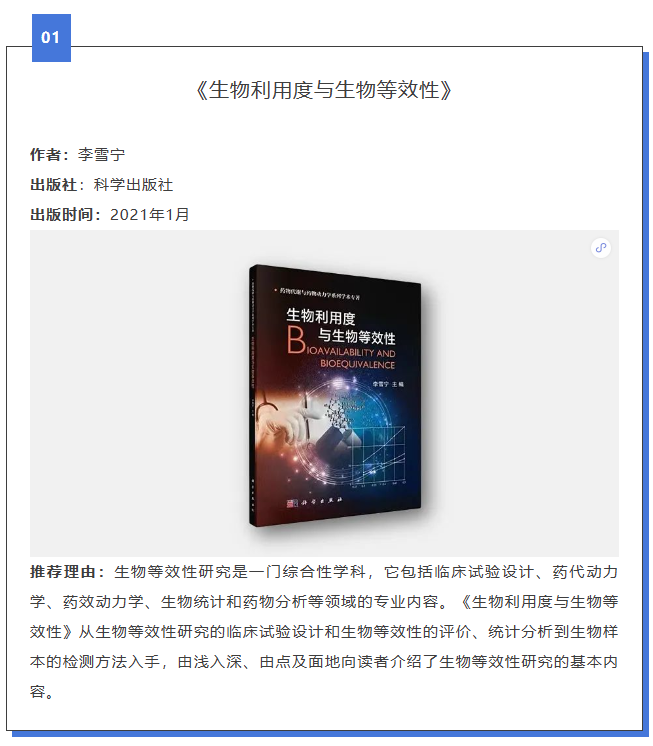This screenshot has width=653, height=746.
Task: Click the BIOEQUIVALENCE text on the cover
Action: pos(358,364)
